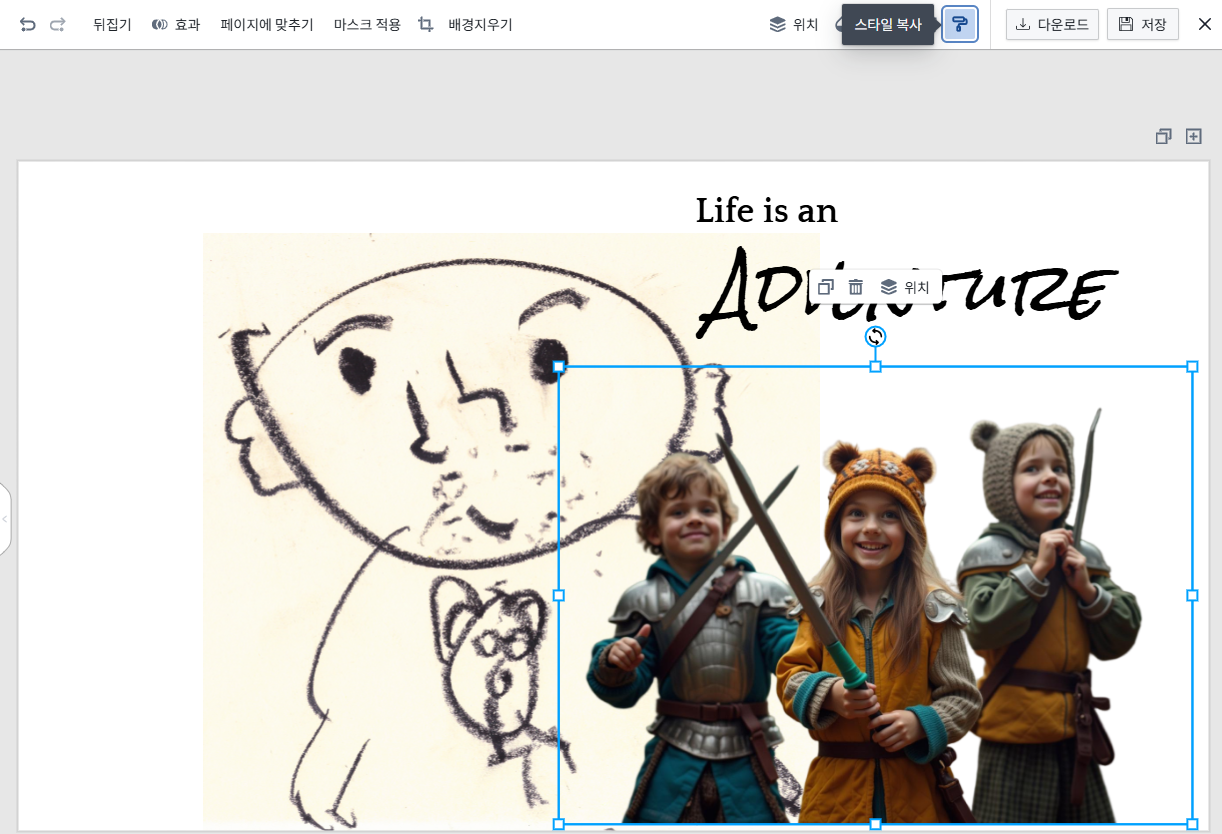Click 배경지우기 background remover
This screenshot has height=834, width=1222.
(480, 24)
